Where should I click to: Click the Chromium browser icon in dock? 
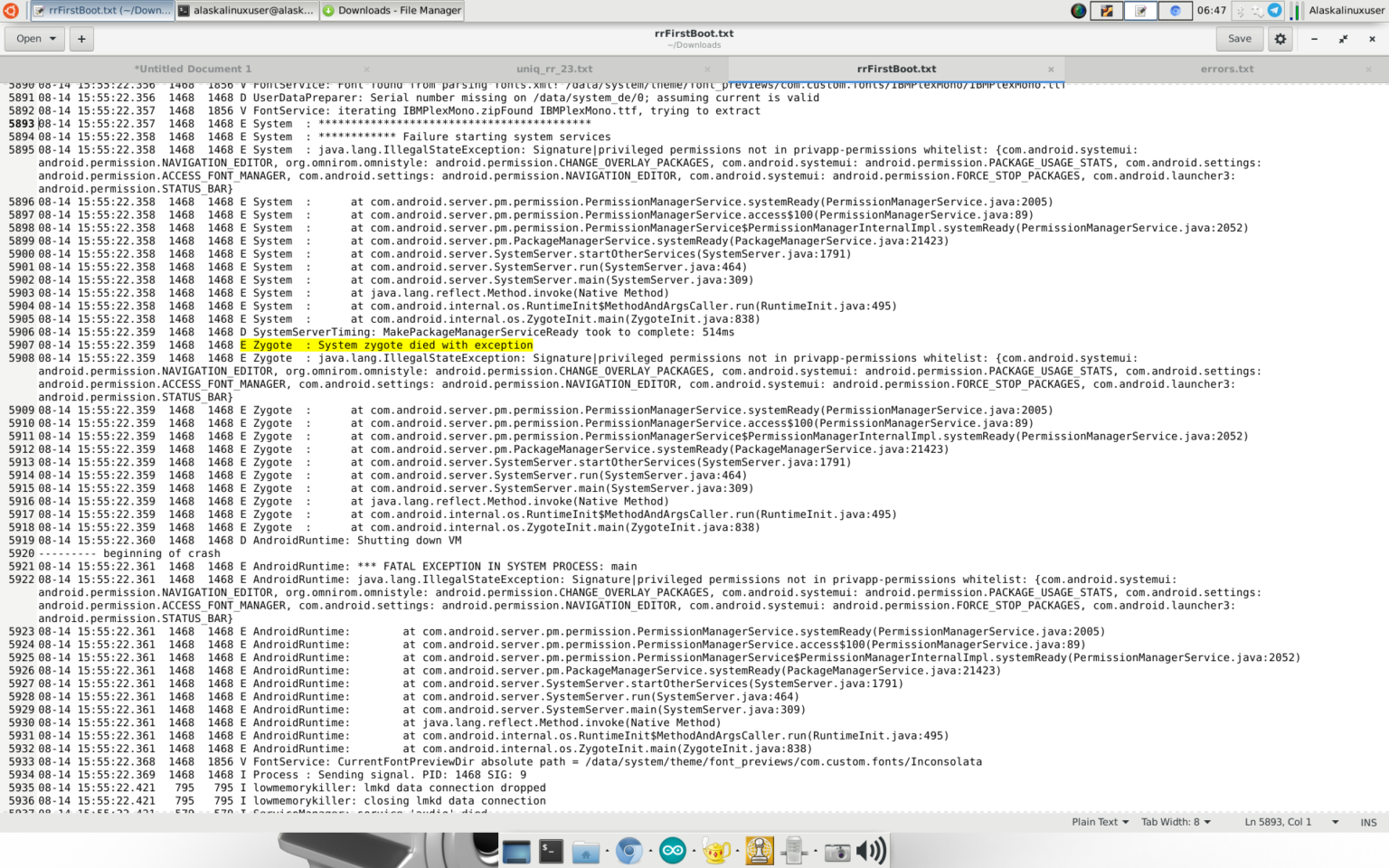[x=628, y=851]
